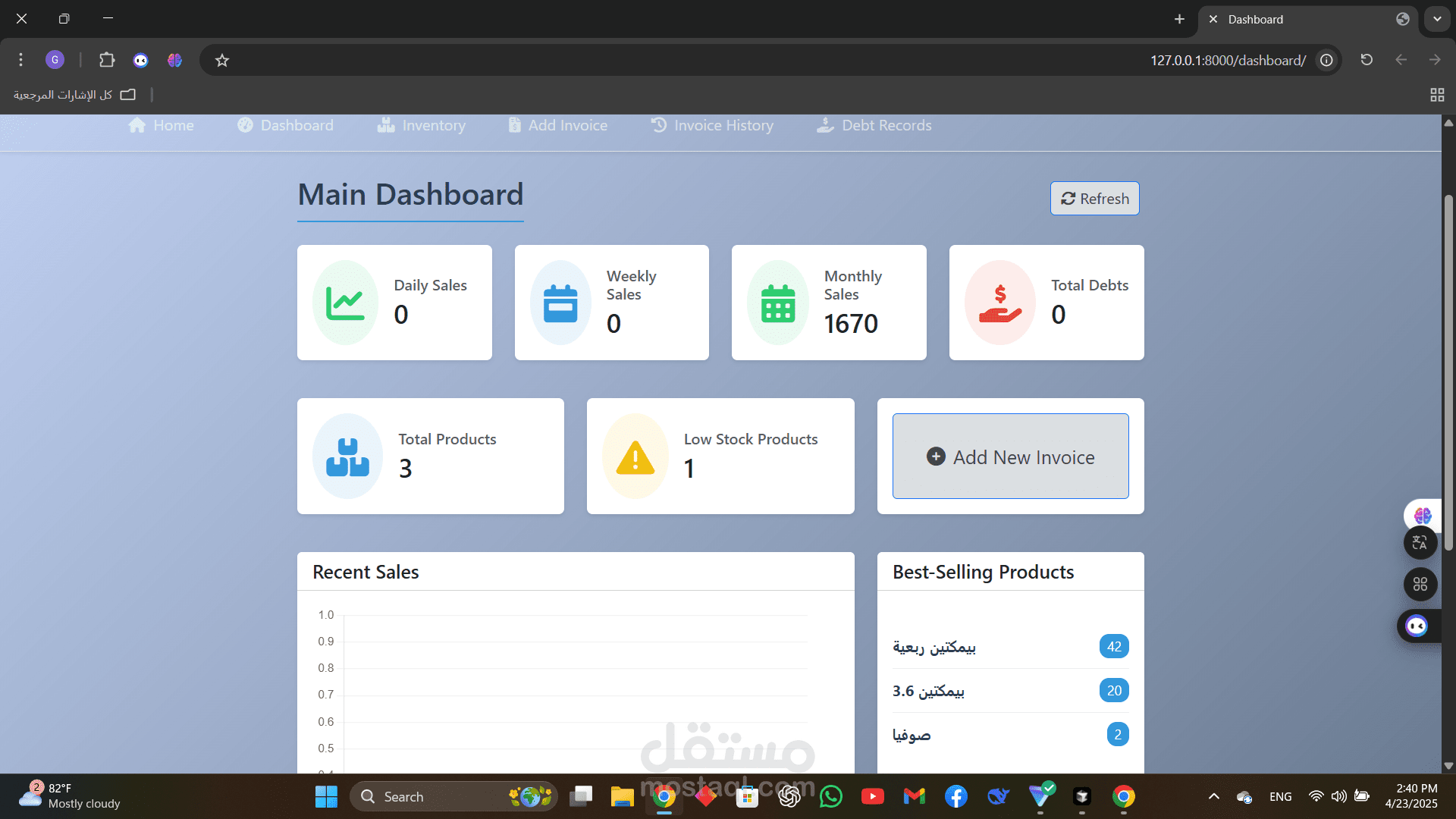
Task: Open the apps grid icon on bookmarks bar
Action: pos(1437,94)
